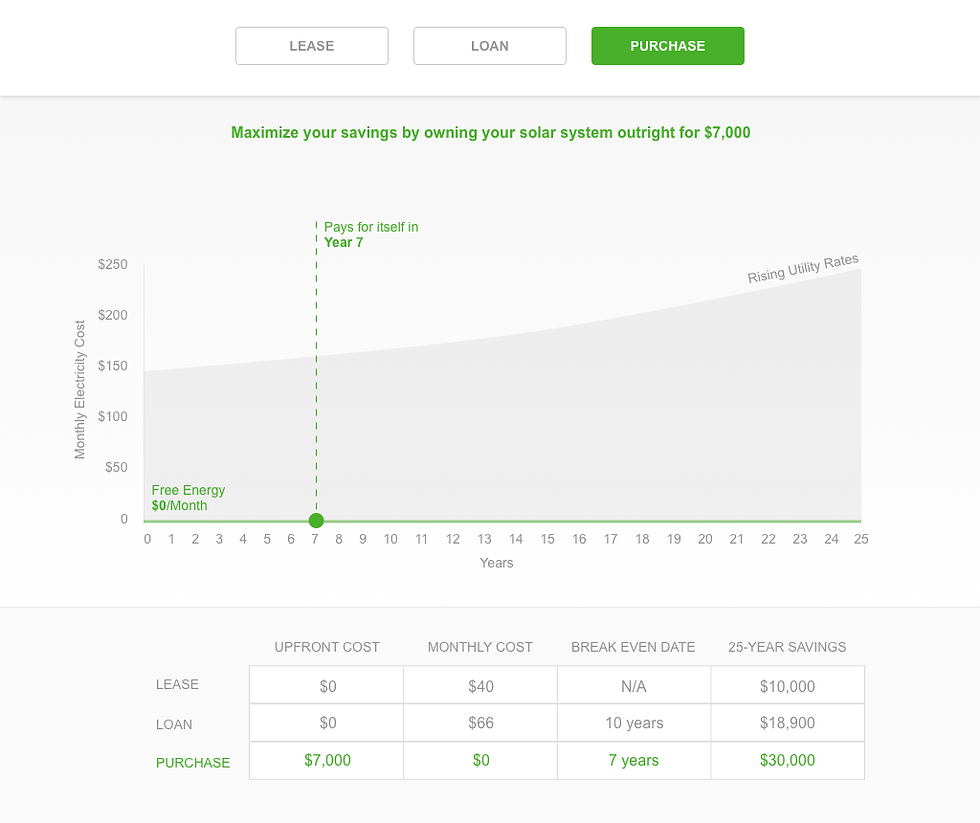980x823 pixels.
Task: Click the $30,000 purchase savings cell
Action: pyautogui.click(x=788, y=760)
